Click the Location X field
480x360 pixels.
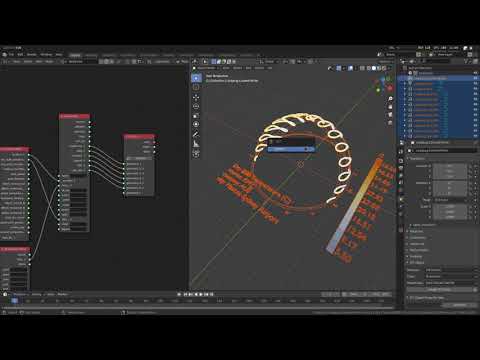[x=450, y=166]
